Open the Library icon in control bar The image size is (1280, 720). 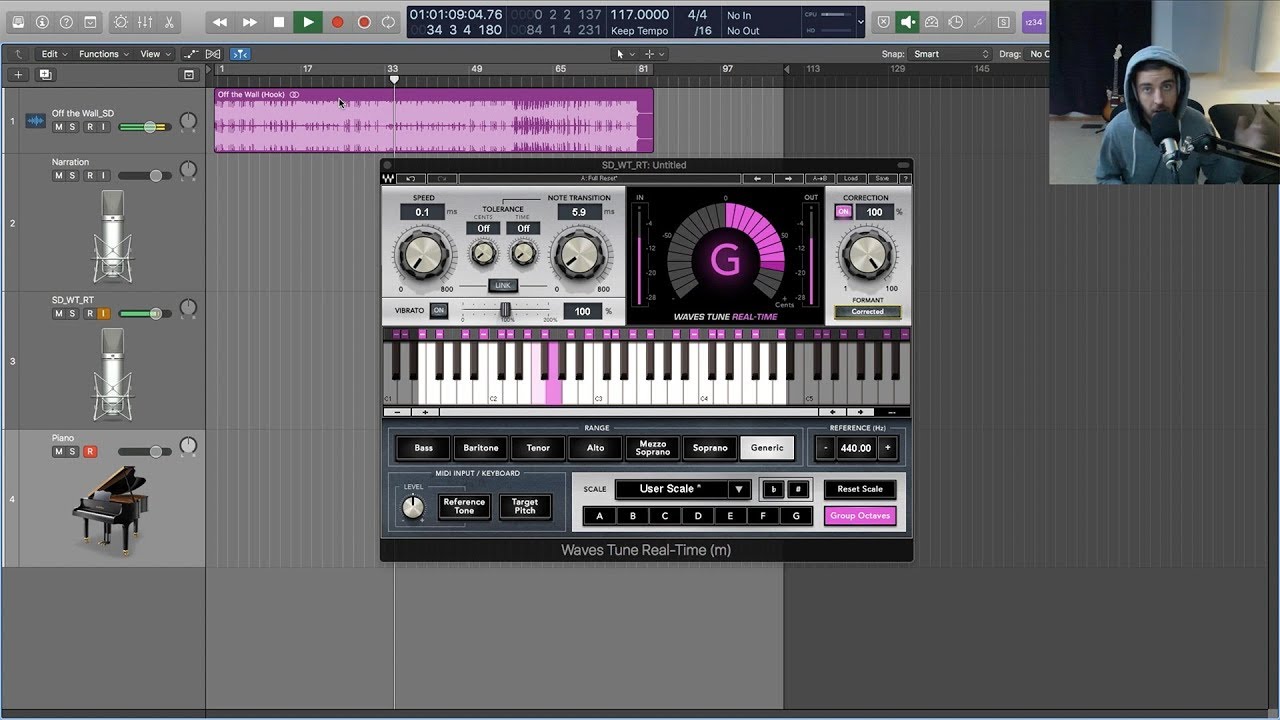click(x=18, y=22)
